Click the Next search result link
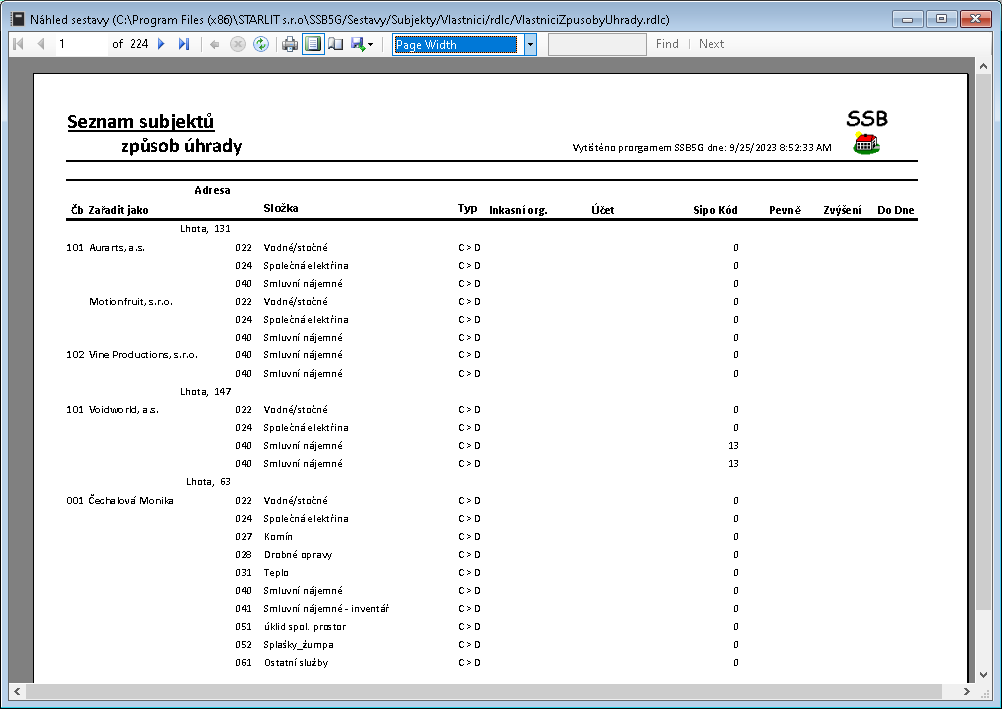 711,44
